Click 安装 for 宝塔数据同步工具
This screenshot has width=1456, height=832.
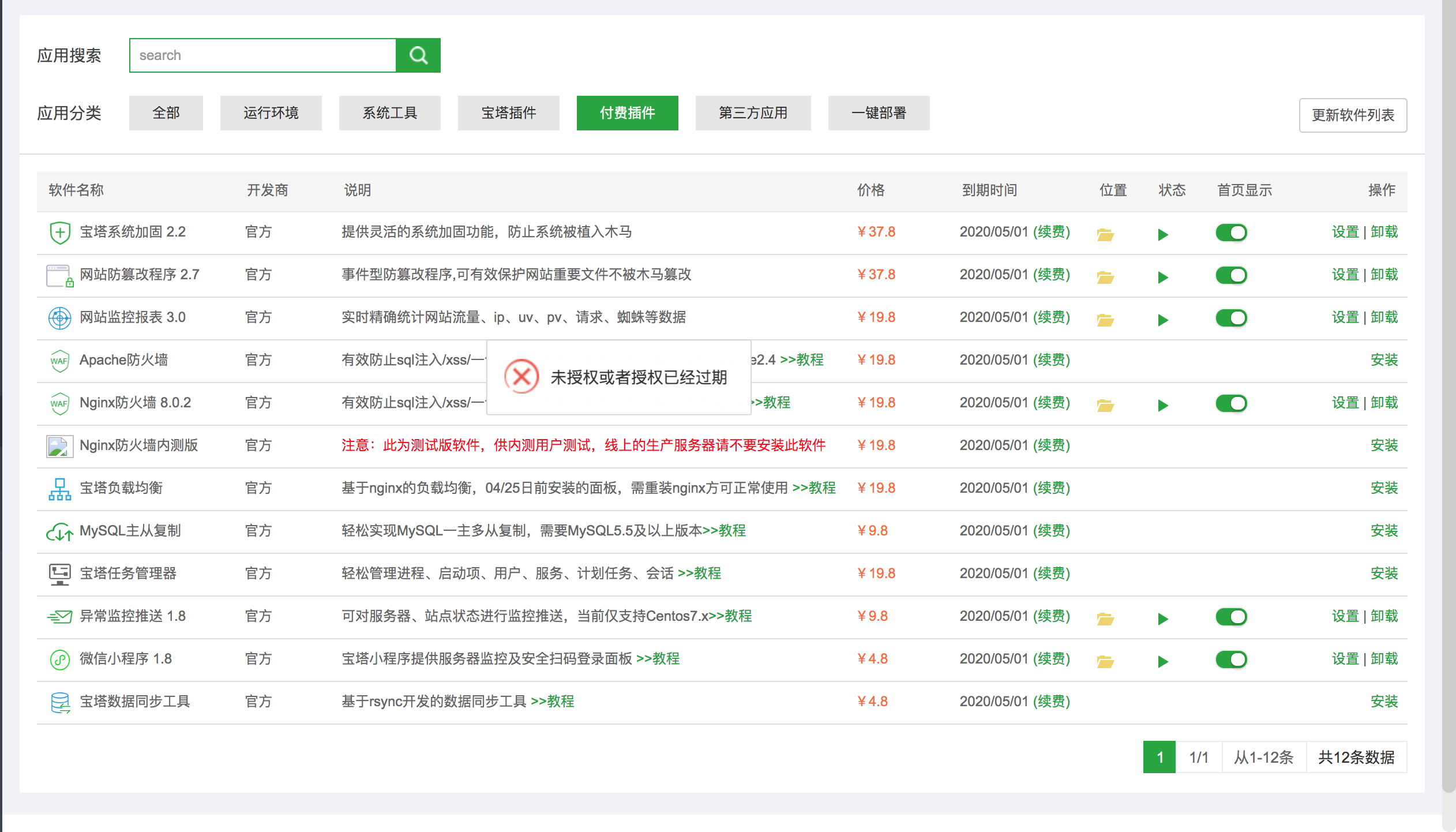(1384, 702)
